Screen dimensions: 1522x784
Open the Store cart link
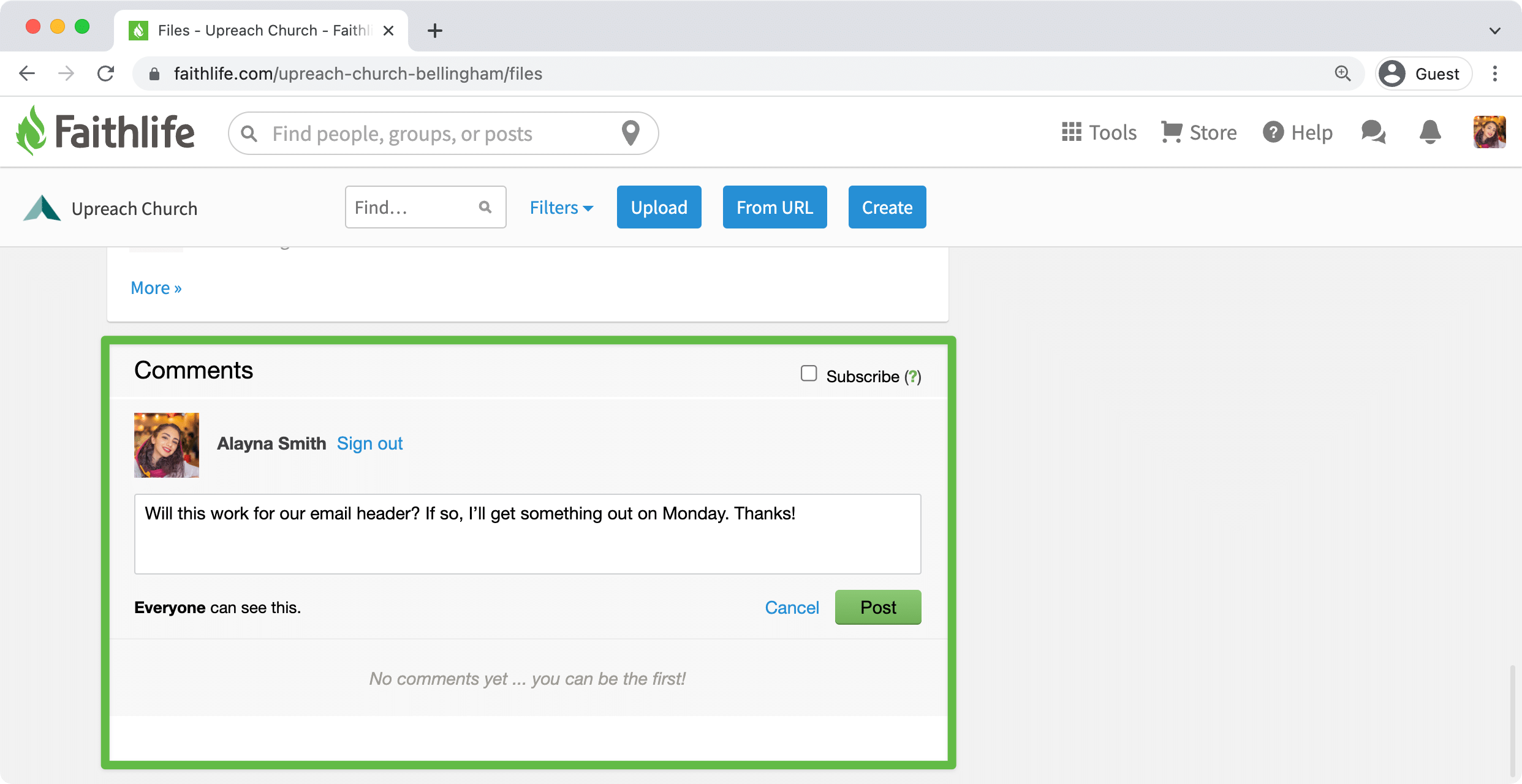coord(1198,132)
